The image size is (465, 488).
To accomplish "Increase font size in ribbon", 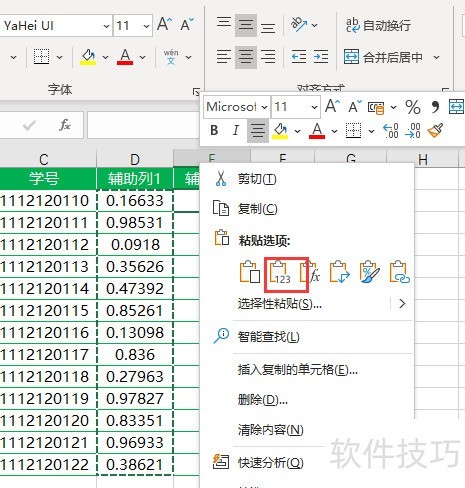I will click(165, 24).
